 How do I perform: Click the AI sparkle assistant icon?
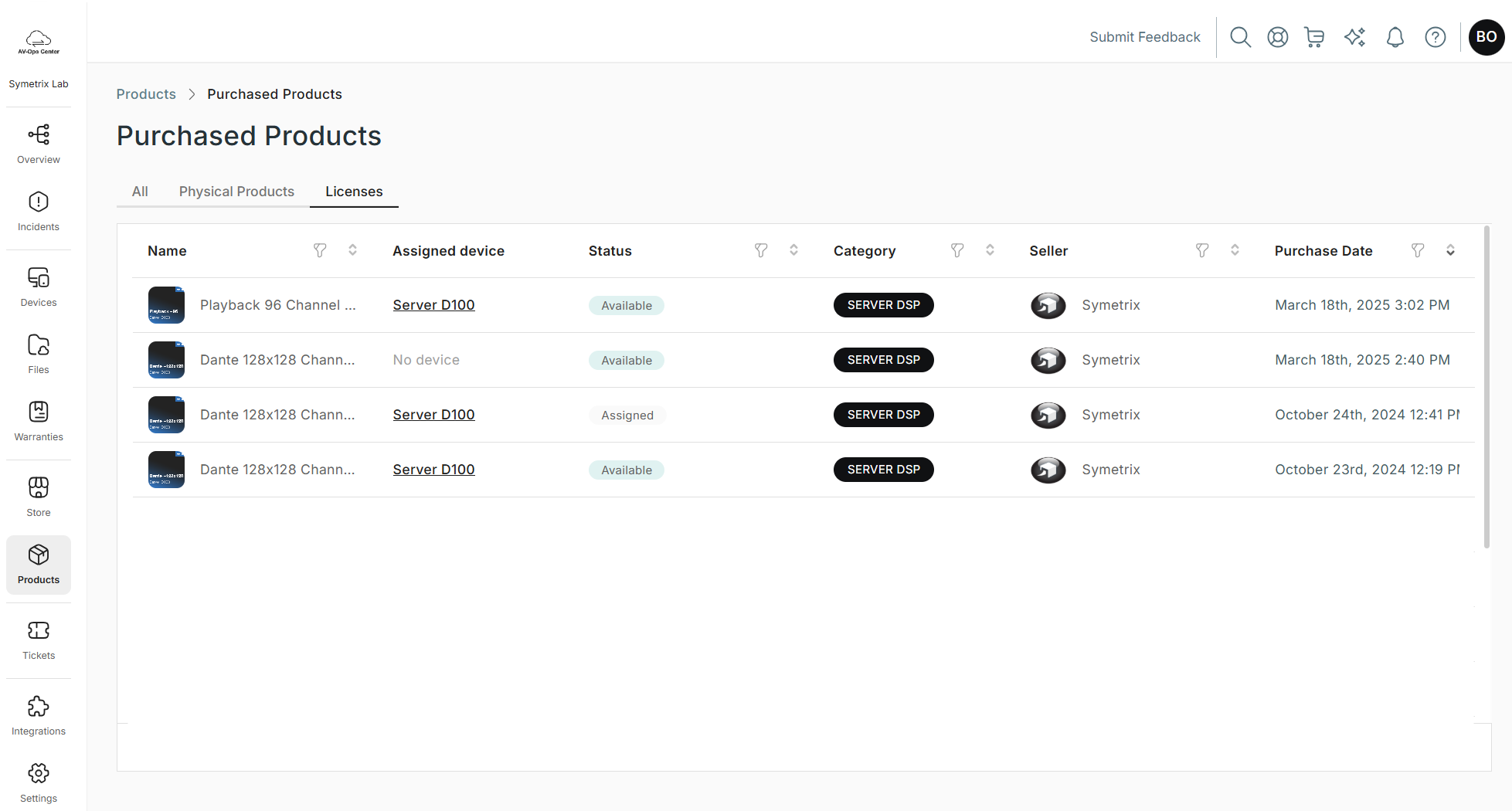tap(1354, 37)
